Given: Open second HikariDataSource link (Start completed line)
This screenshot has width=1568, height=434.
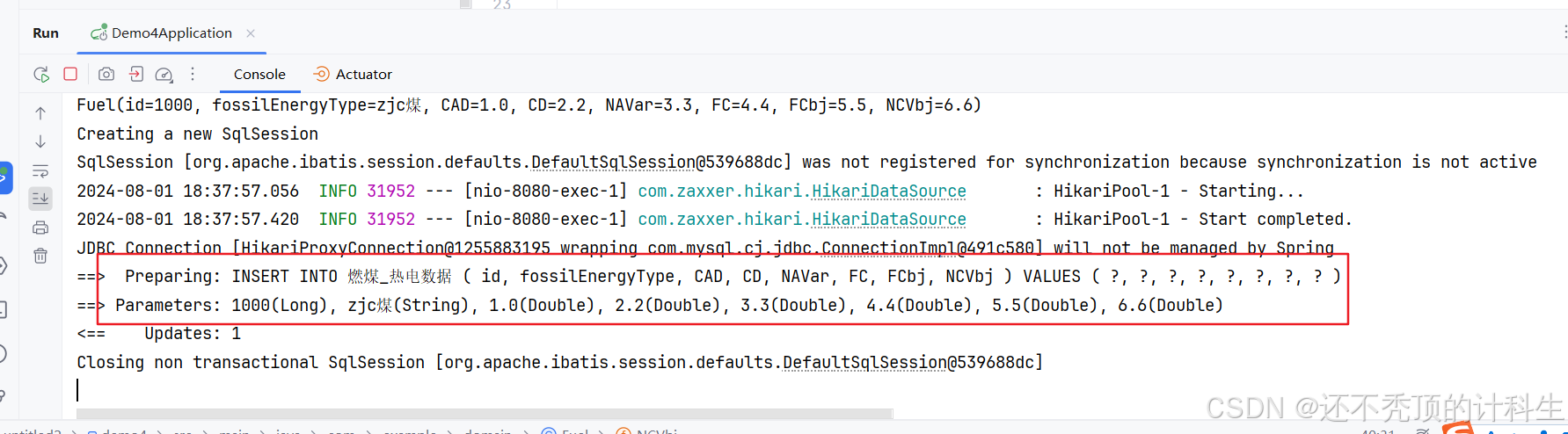Looking at the screenshot, I should coord(888,219).
